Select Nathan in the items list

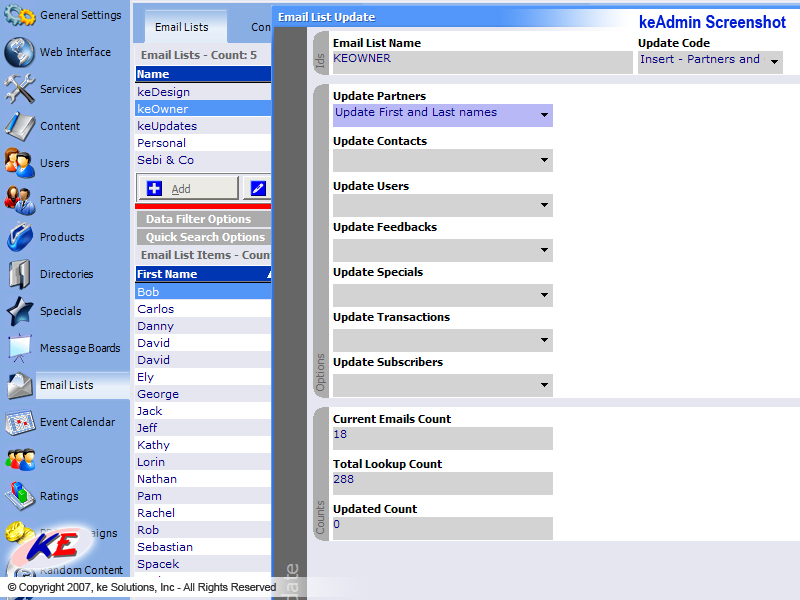[203, 479]
